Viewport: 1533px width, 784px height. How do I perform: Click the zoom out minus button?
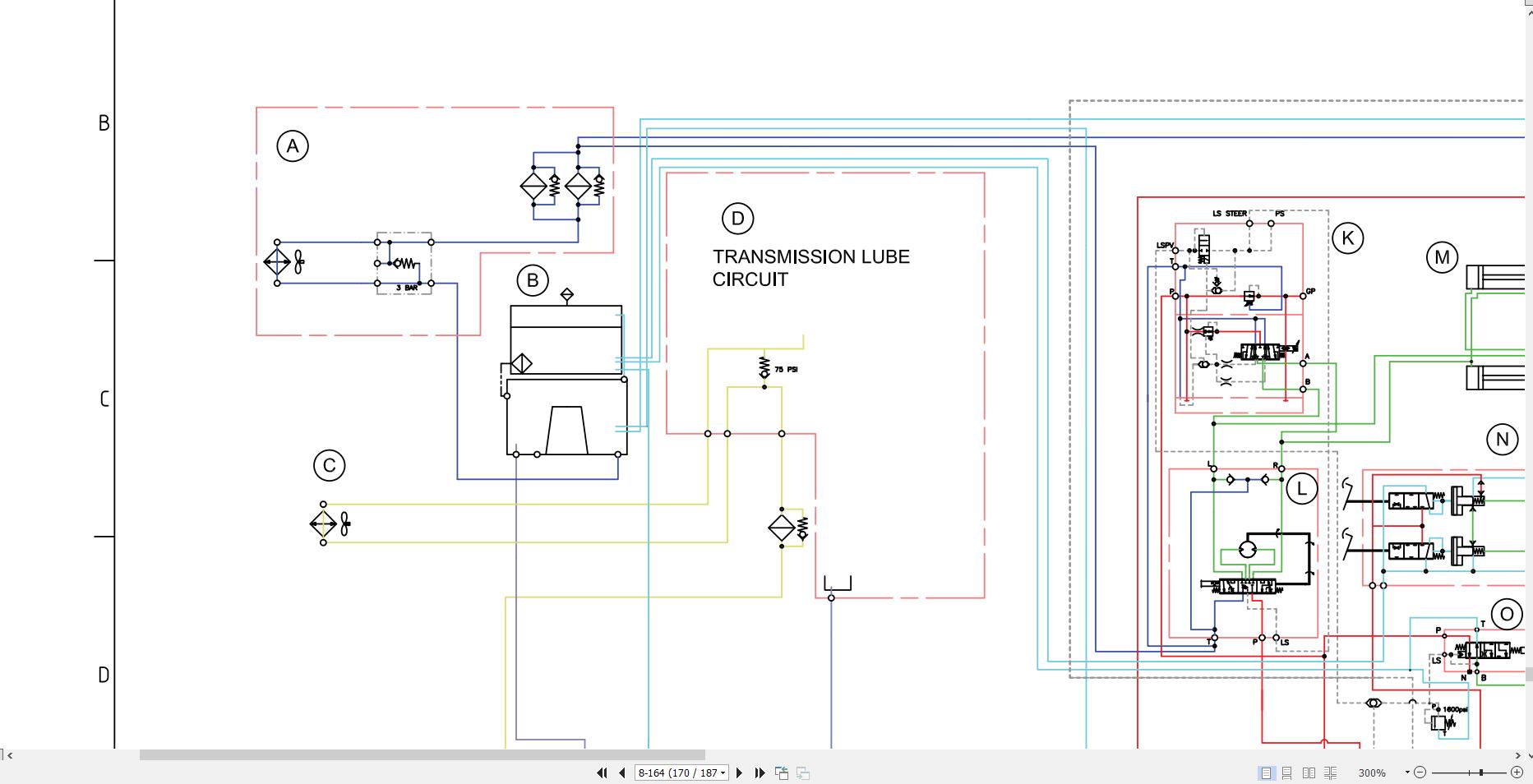[x=1420, y=772]
